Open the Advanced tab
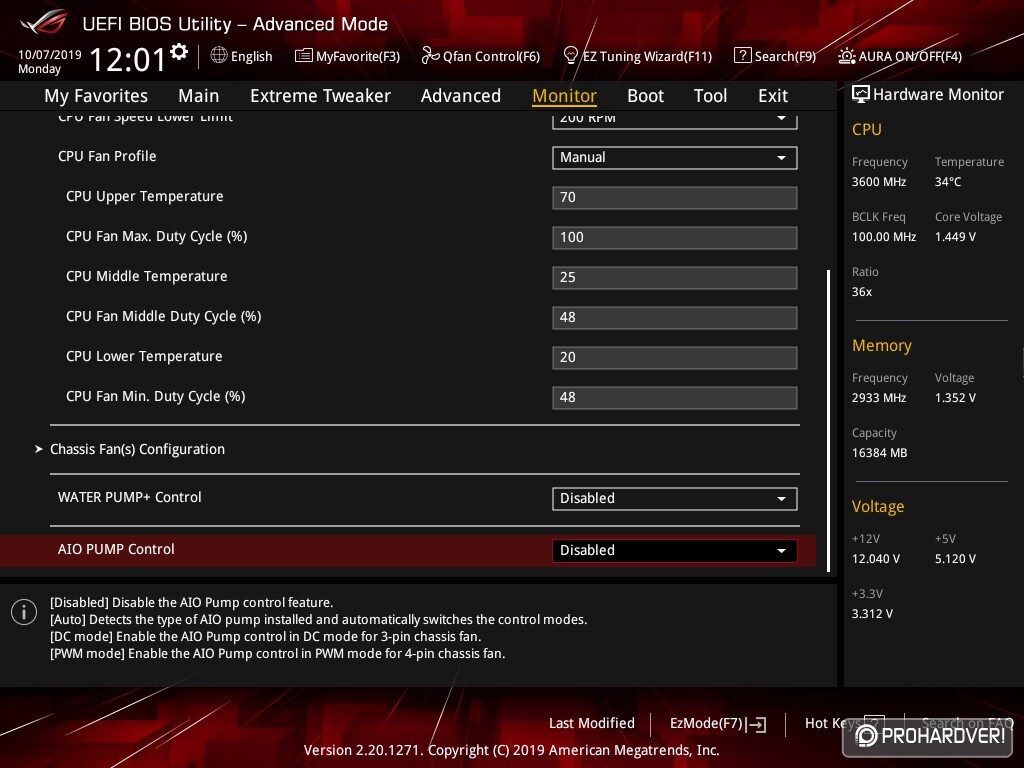The height and width of the screenshot is (768, 1024). tap(460, 96)
